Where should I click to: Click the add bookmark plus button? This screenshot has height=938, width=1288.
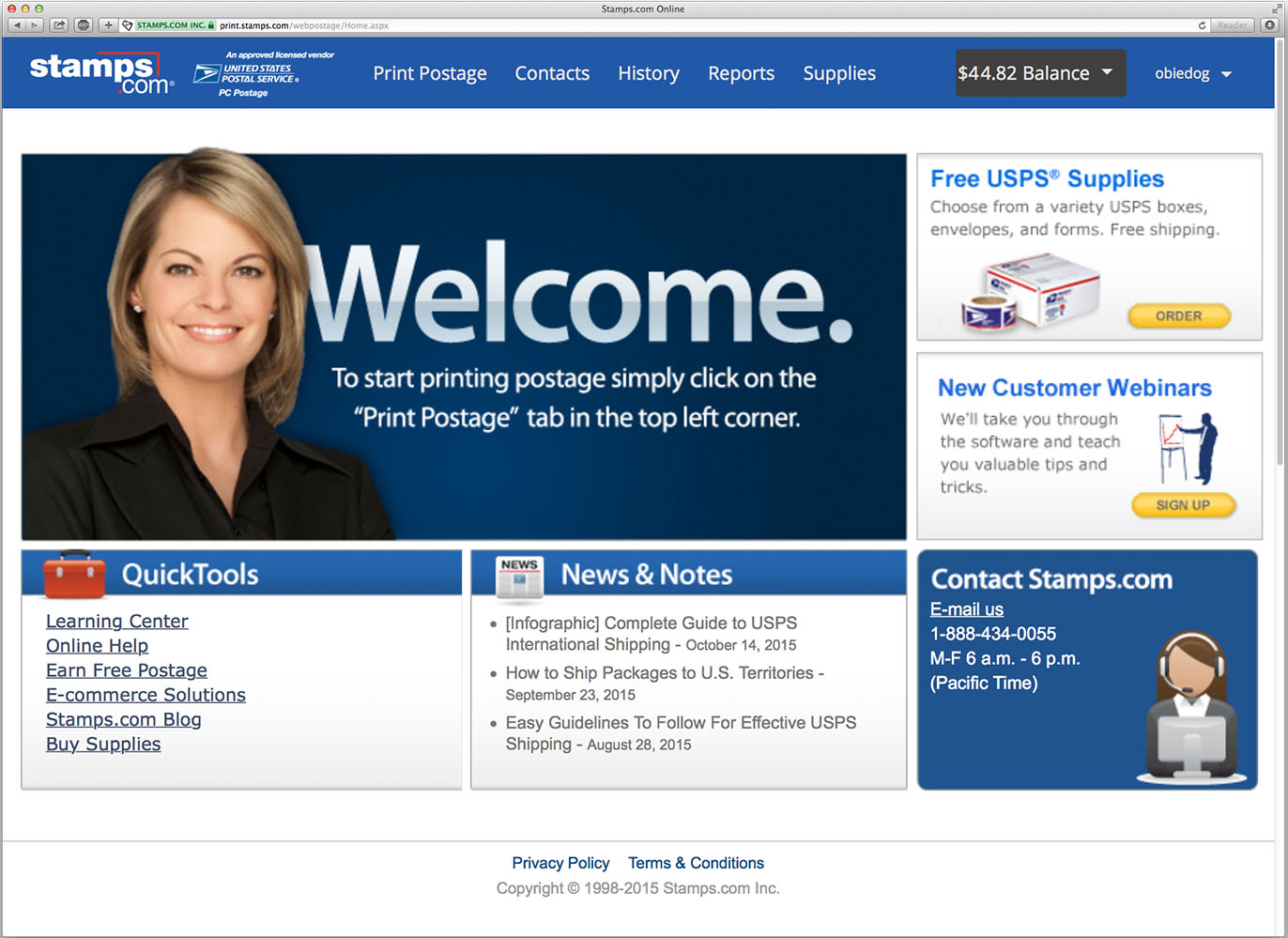pos(108,25)
